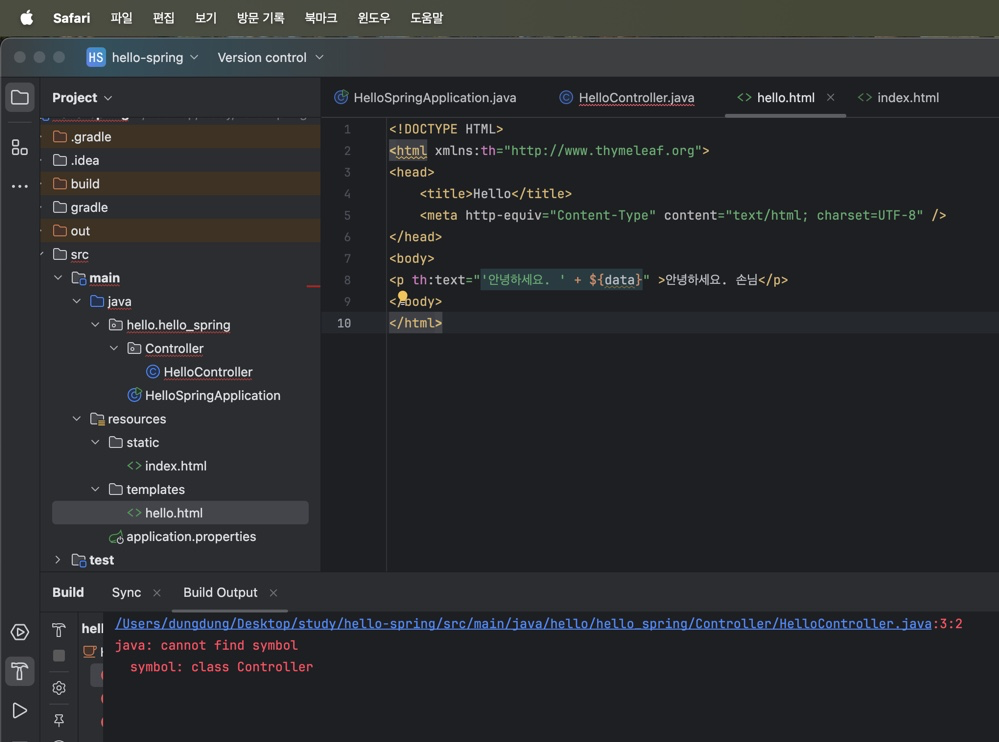This screenshot has width=999, height=742.
Task: Click the <title>Hello</title> code line
Action: (x=496, y=194)
